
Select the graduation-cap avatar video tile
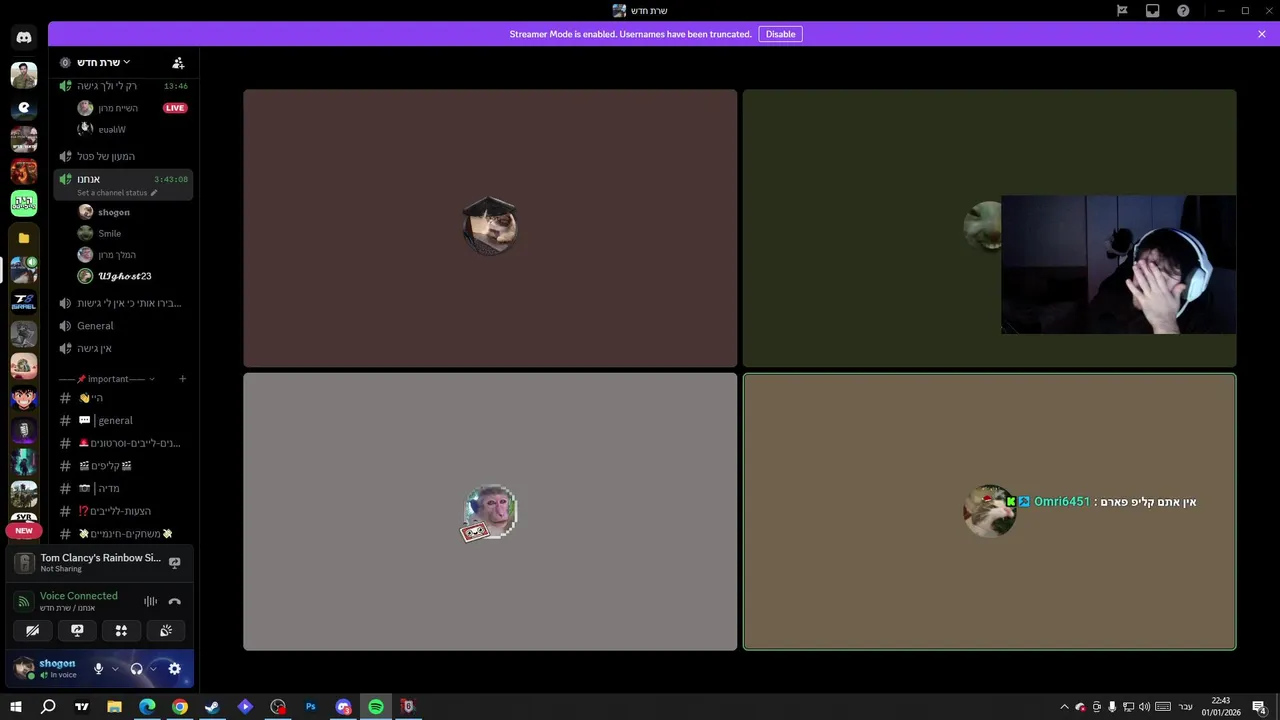coord(490,228)
